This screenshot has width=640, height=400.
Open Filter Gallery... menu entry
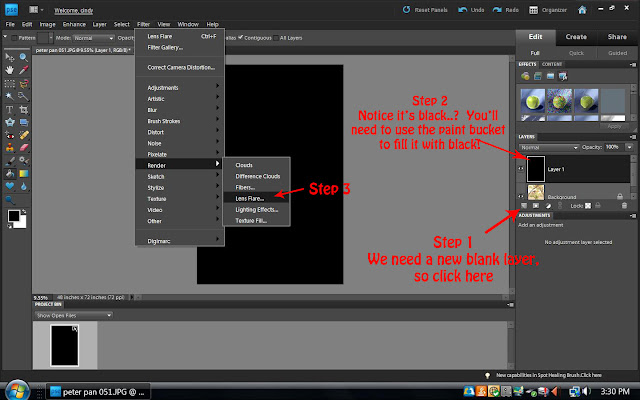click(180, 48)
